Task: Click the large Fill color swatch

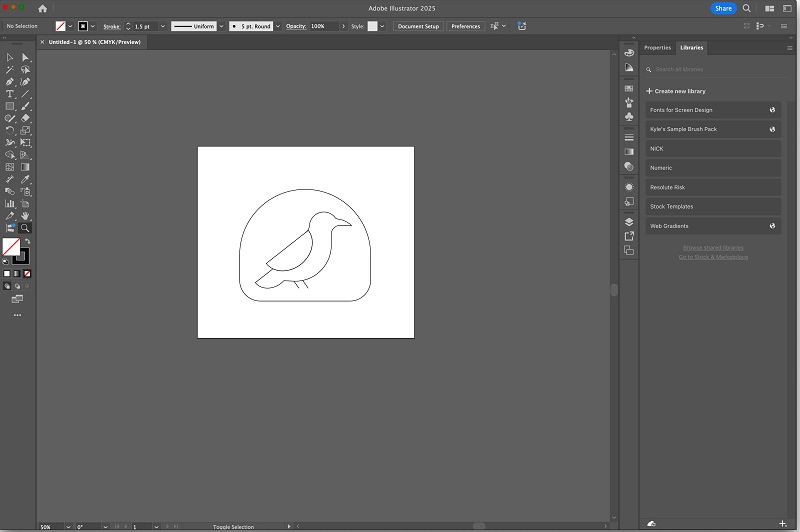Action: click(x=11, y=247)
